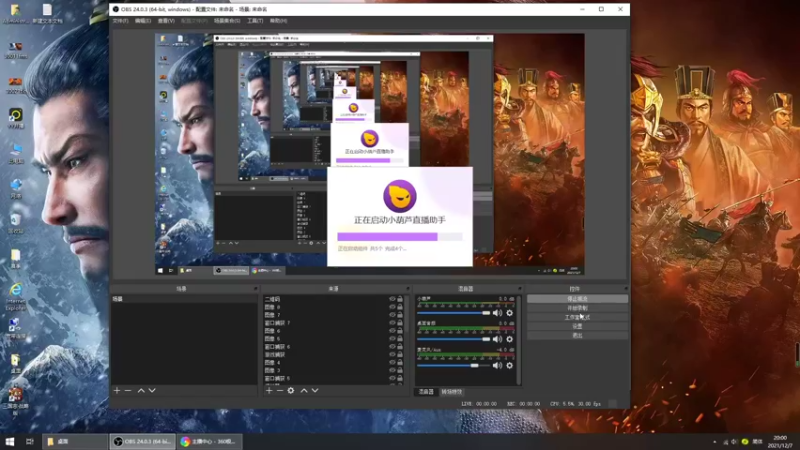Mute the 小葫芦 audio channel
800x450 pixels.
pos(497,313)
